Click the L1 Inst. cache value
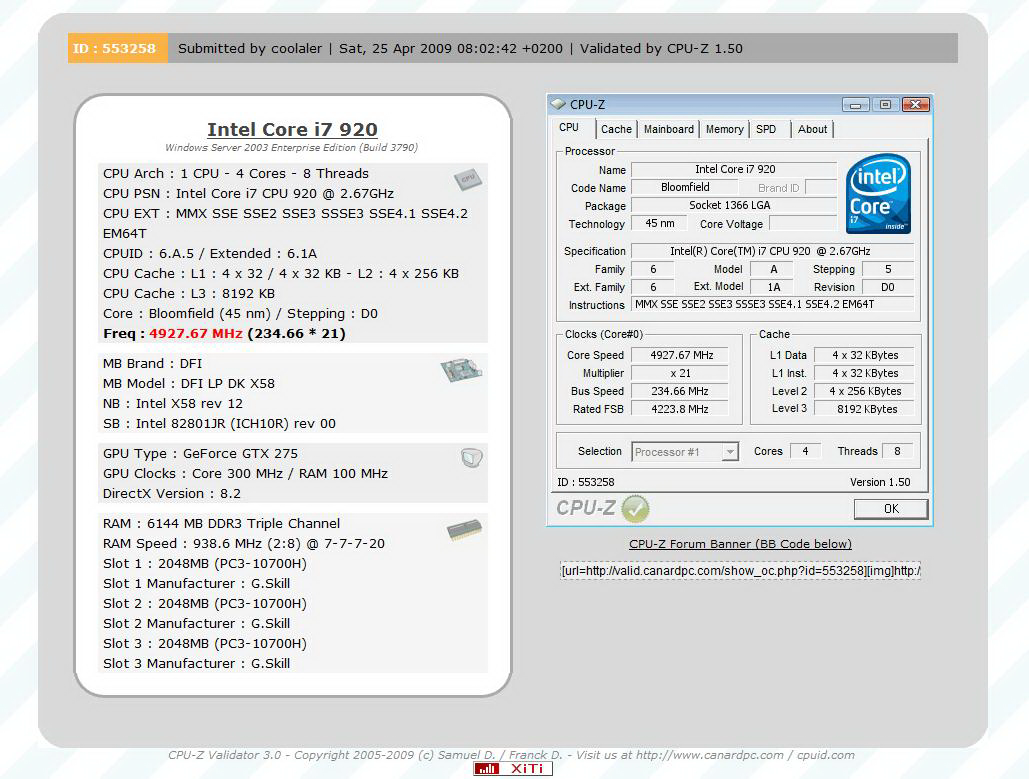 (x=865, y=373)
